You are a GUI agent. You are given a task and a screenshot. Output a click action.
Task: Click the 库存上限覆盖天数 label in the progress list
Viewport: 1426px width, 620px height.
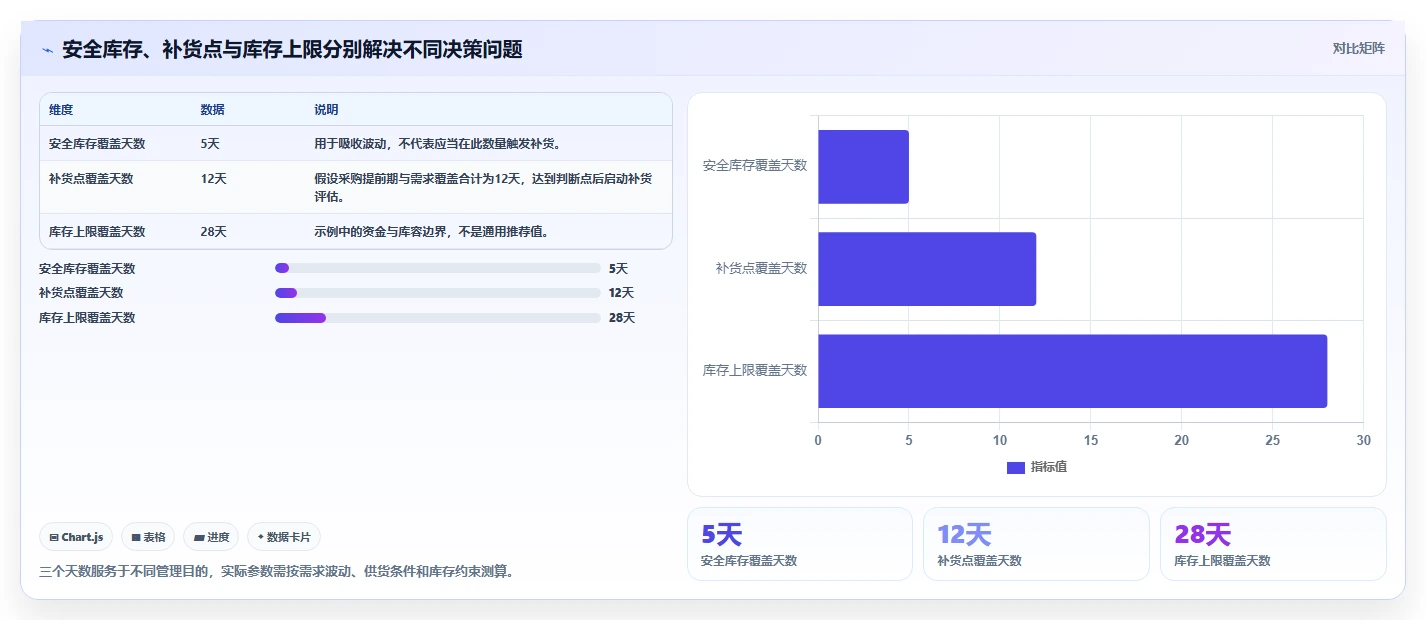[x=87, y=318]
